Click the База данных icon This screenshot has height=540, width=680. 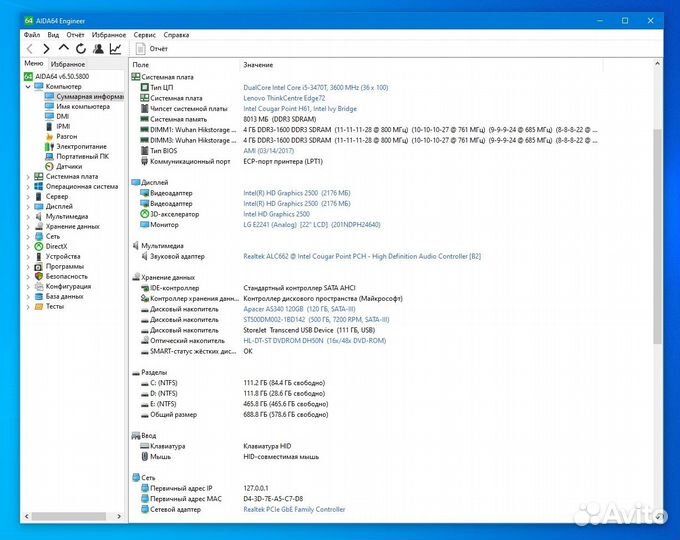coord(39,296)
